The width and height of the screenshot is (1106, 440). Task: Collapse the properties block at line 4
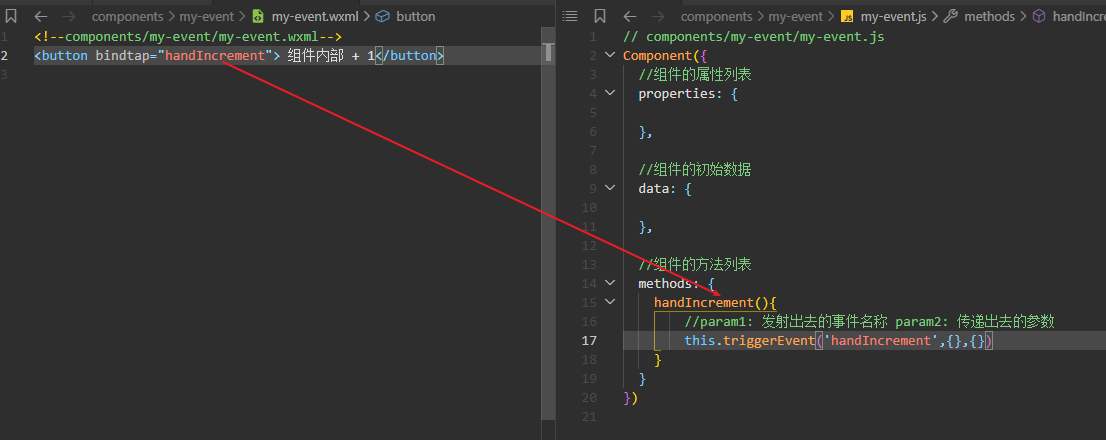pos(609,93)
